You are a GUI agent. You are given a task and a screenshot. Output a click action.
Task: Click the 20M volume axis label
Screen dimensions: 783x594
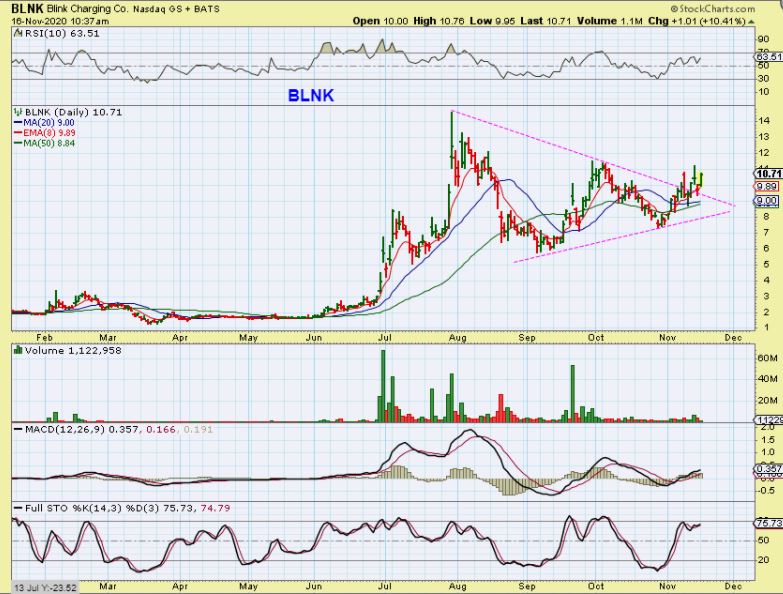767,400
